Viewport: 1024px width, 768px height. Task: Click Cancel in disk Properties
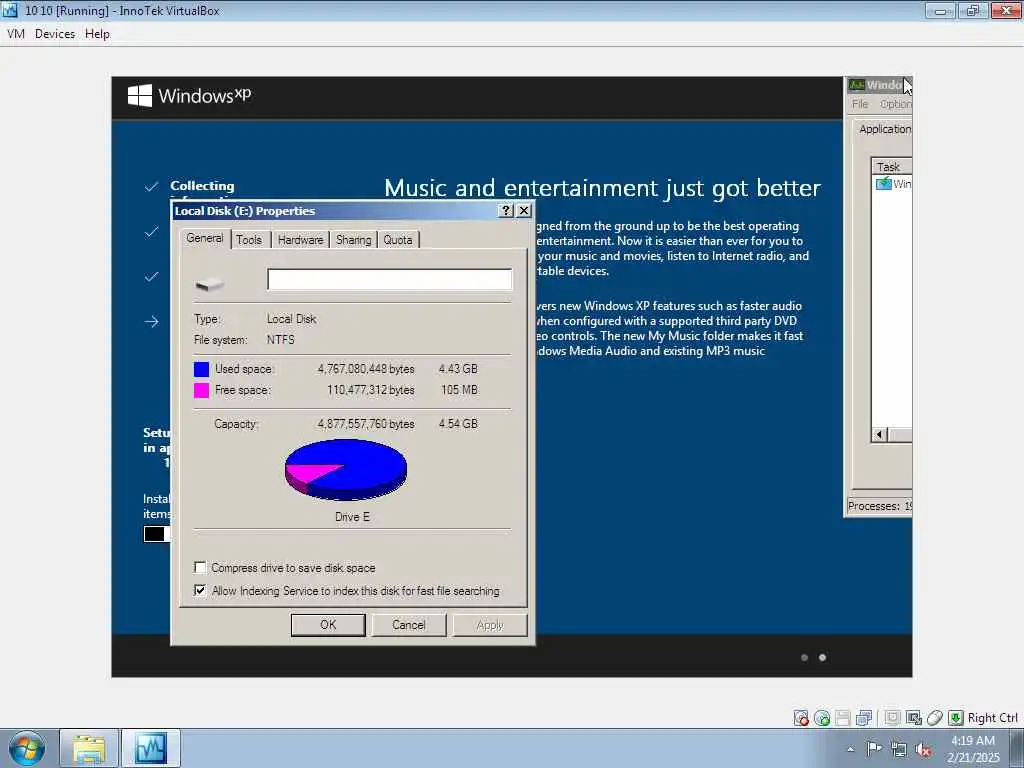409,625
